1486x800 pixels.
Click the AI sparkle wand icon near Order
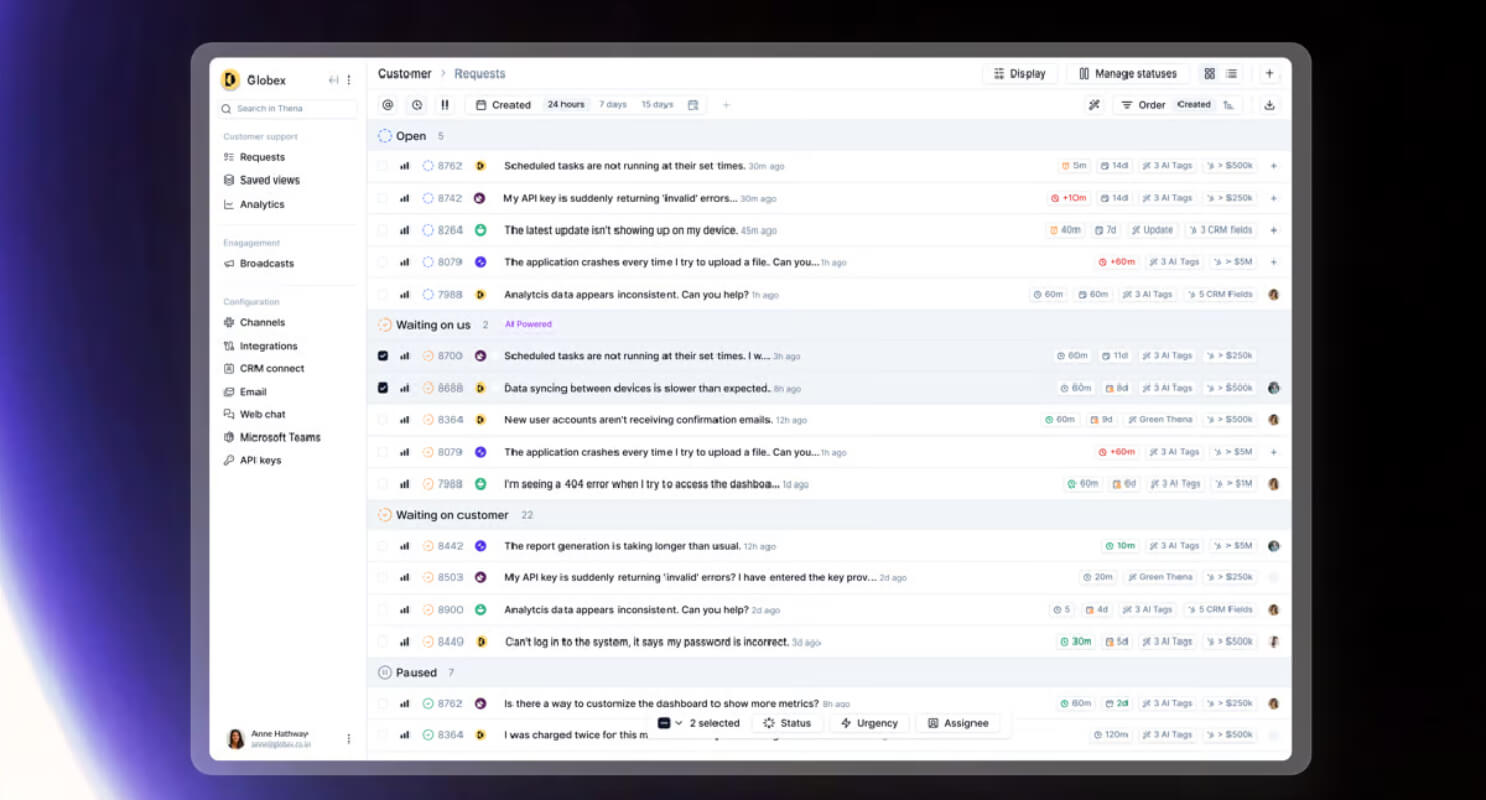click(x=1094, y=105)
